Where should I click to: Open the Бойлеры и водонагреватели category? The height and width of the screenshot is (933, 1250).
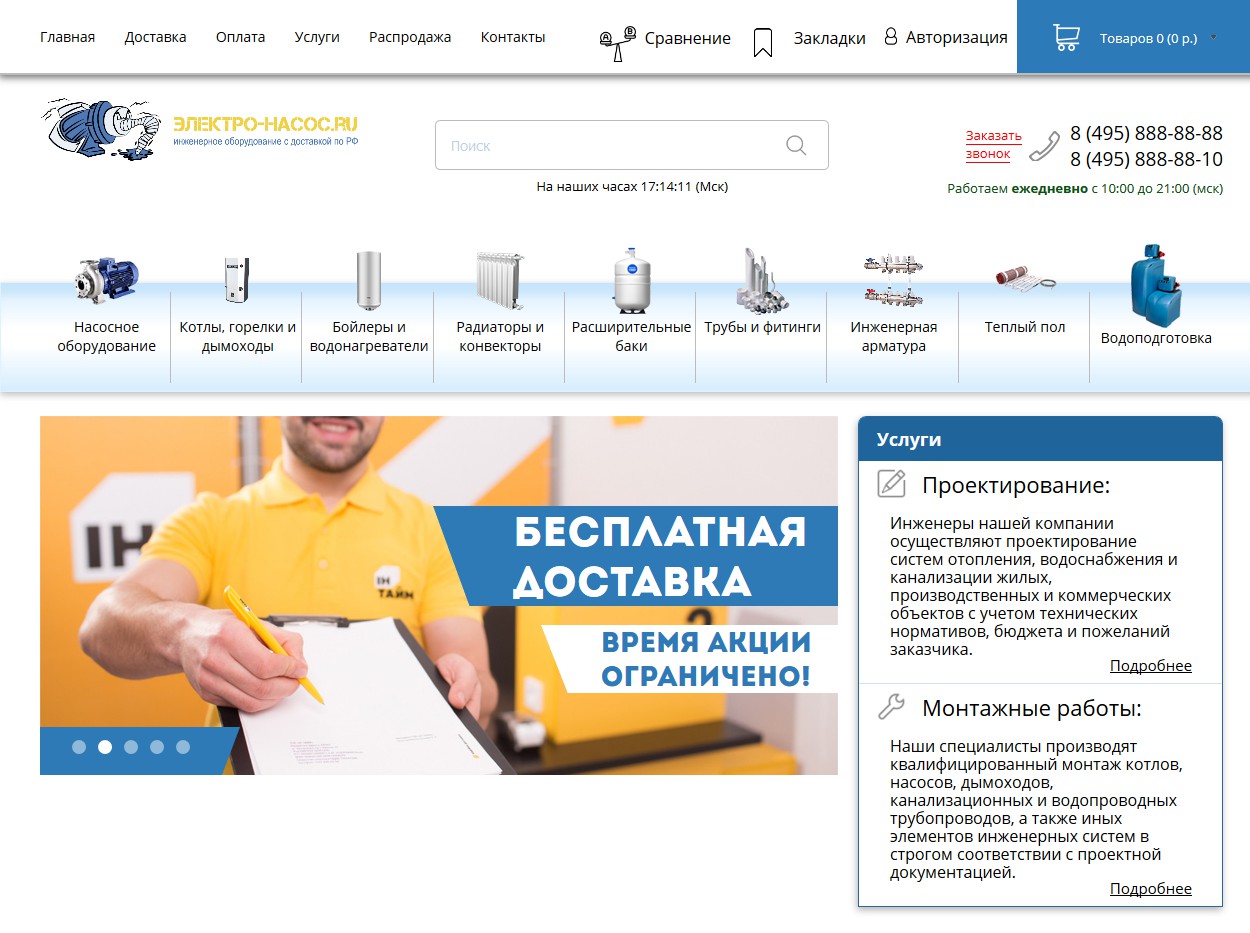(369, 337)
